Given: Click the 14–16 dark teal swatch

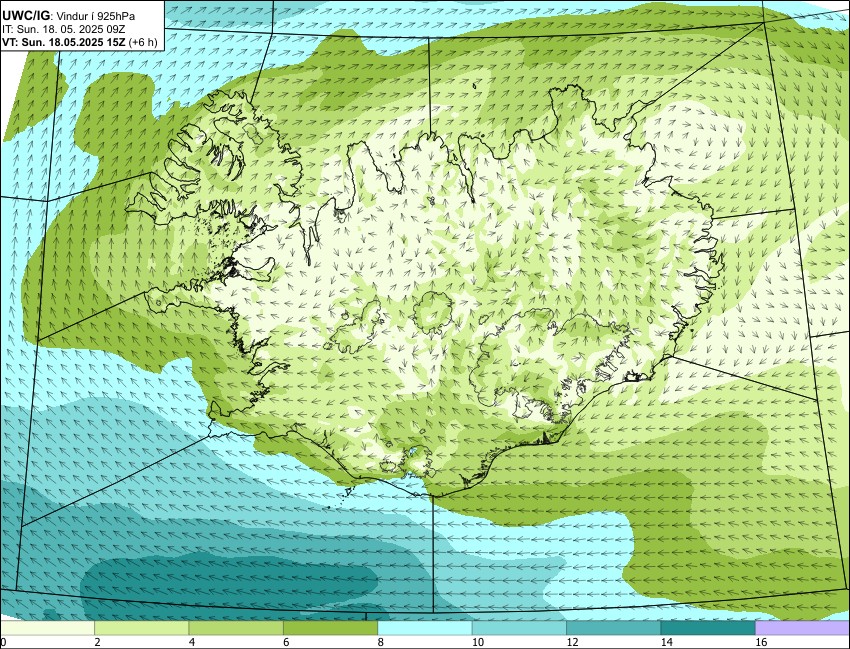Looking at the screenshot, I should [708, 628].
